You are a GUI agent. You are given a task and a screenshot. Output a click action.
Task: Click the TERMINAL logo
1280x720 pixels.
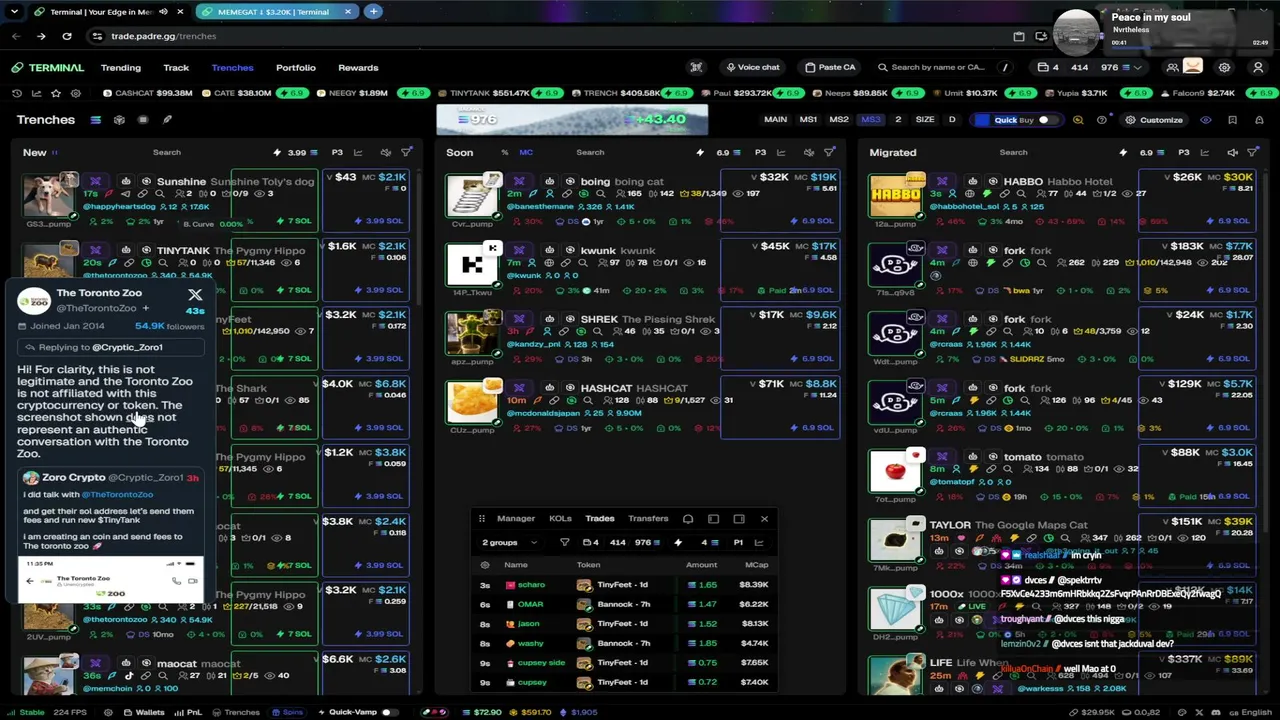pyautogui.click(x=48, y=67)
